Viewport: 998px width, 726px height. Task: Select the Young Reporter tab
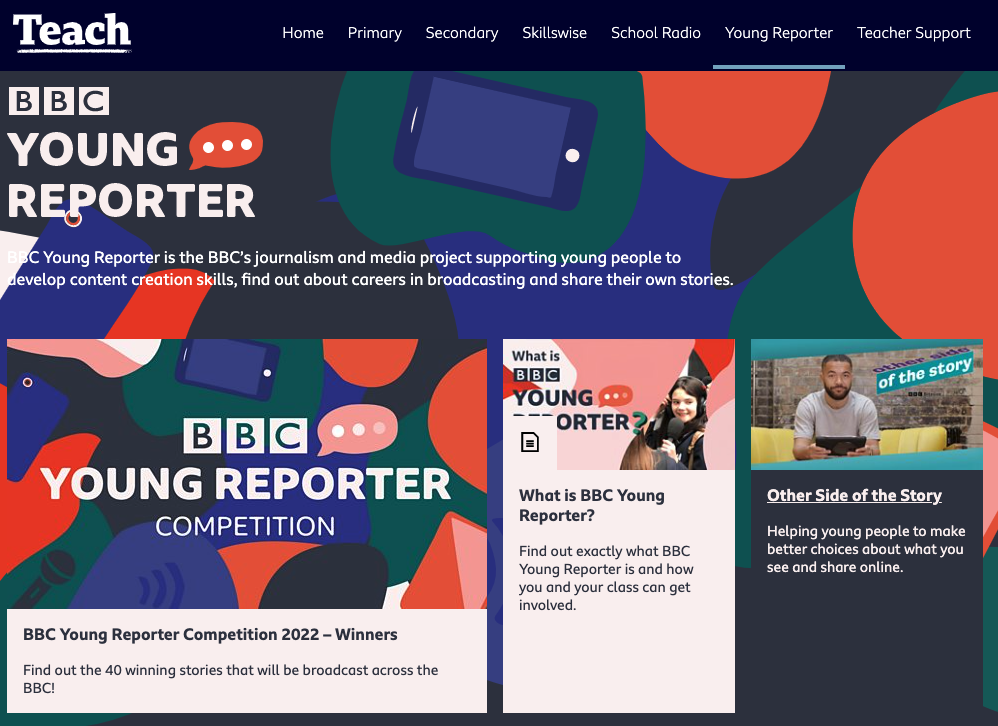[x=778, y=33]
